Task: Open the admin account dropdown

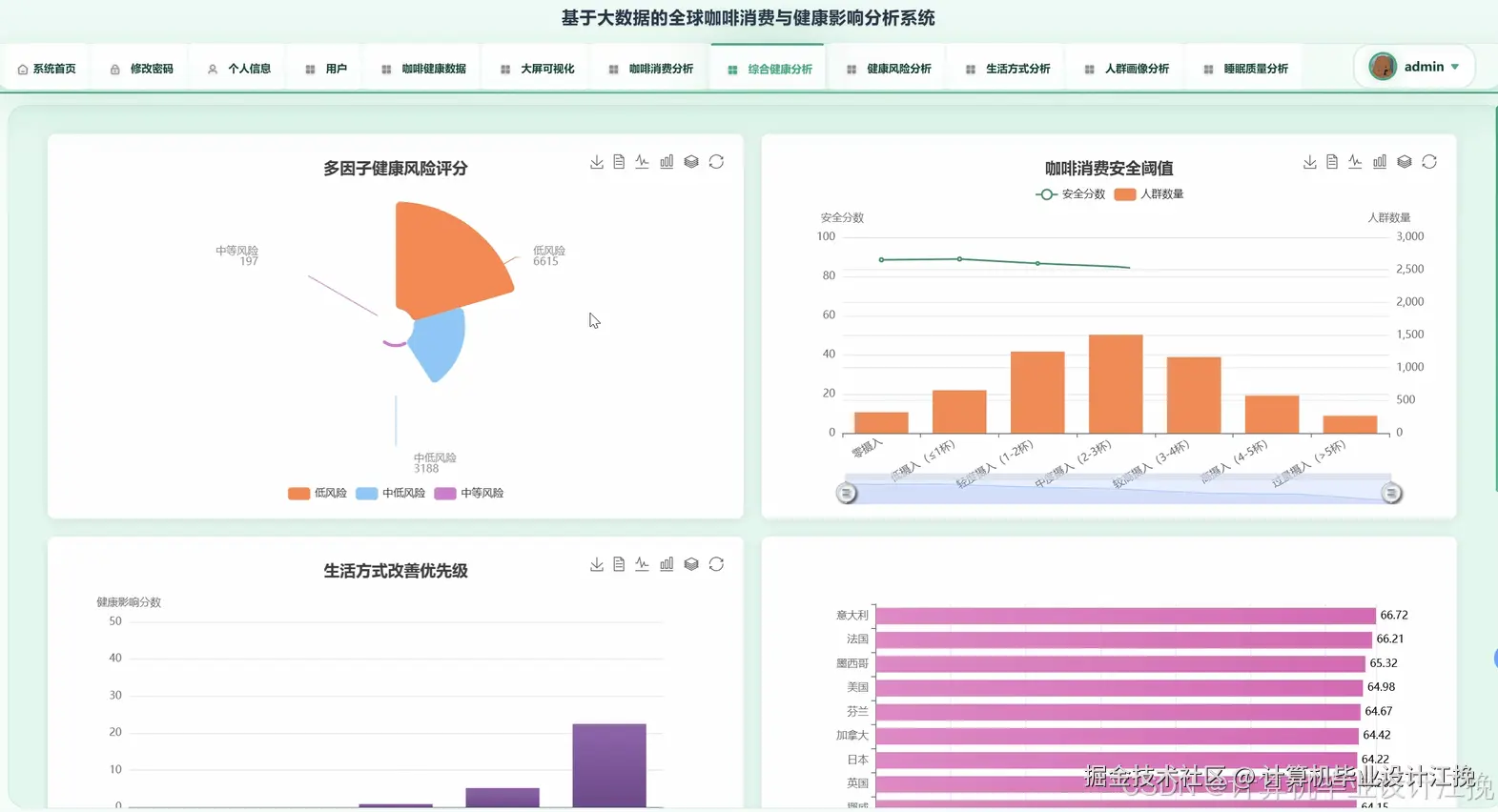Action: [1414, 67]
